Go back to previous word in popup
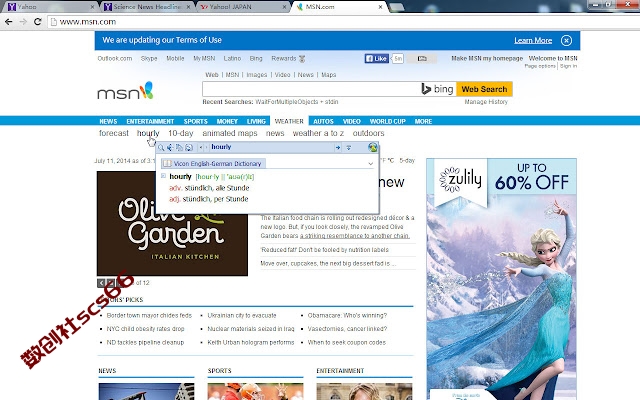 click(x=201, y=147)
